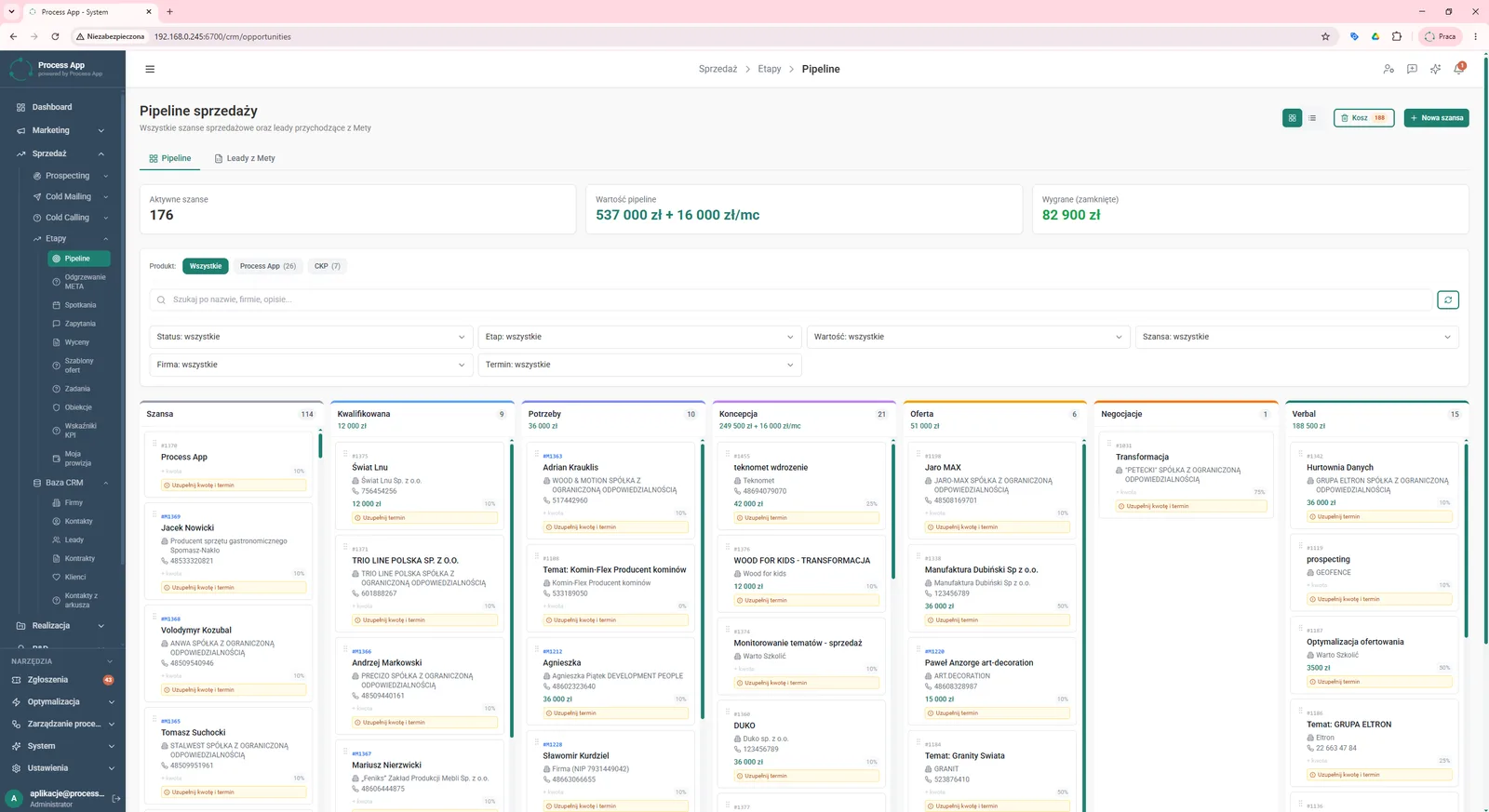Collapse the Sprzedaż sidebar section
1489x812 pixels.
(x=62, y=153)
